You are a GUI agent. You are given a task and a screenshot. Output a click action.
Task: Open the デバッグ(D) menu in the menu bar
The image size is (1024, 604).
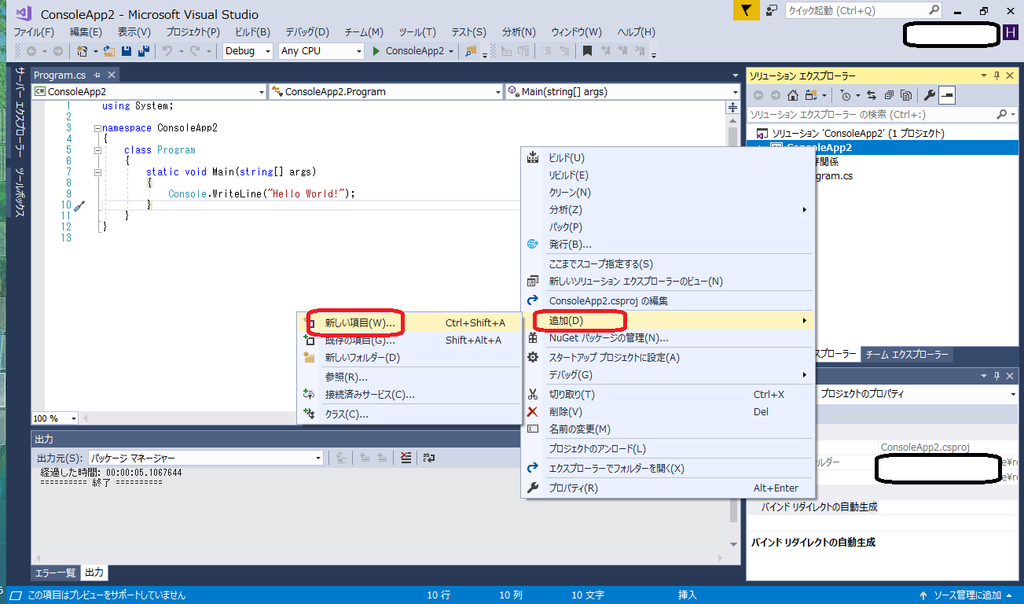click(x=307, y=32)
